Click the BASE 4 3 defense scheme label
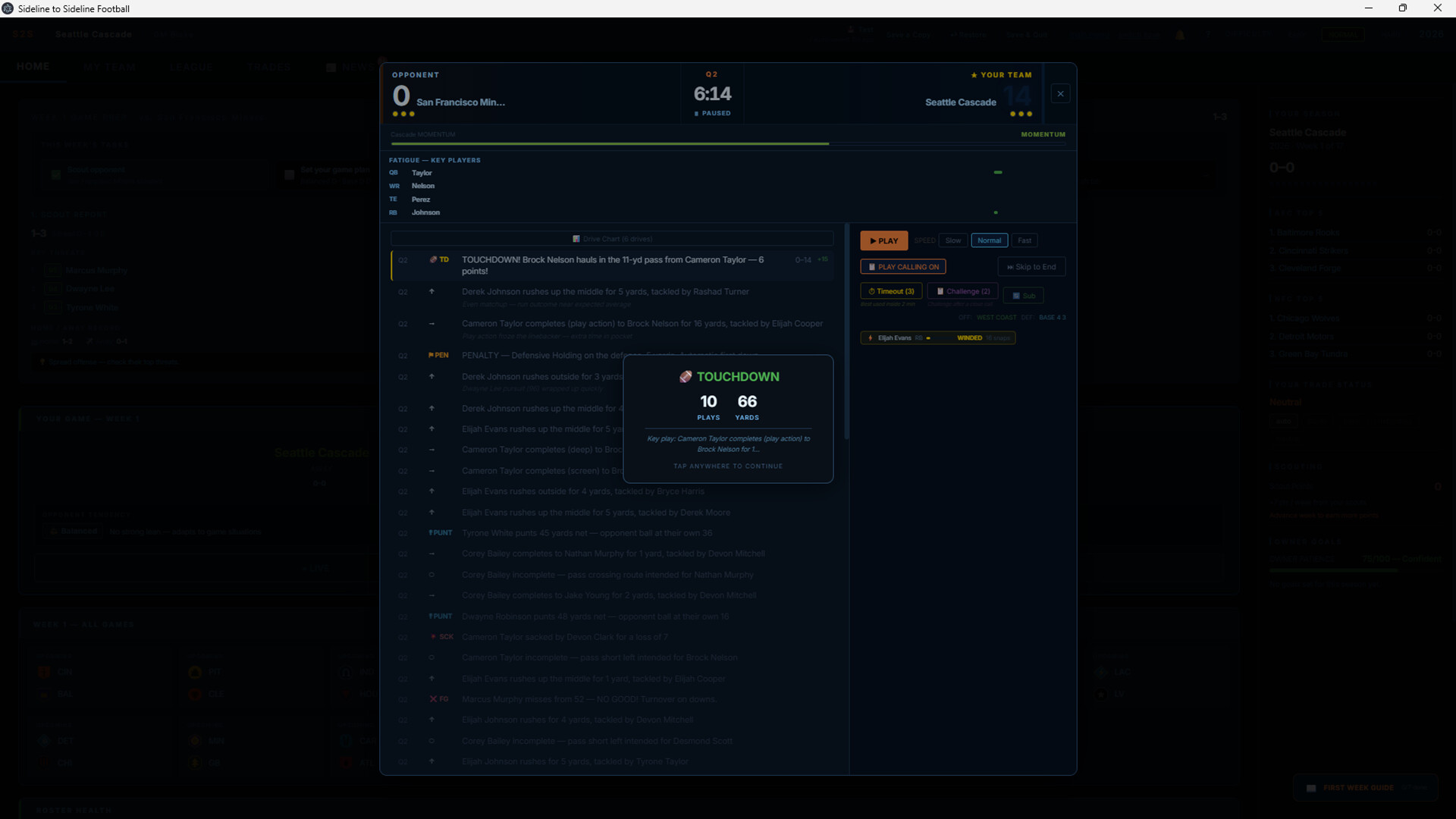Image resolution: width=1456 pixels, height=819 pixels. click(x=1052, y=318)
